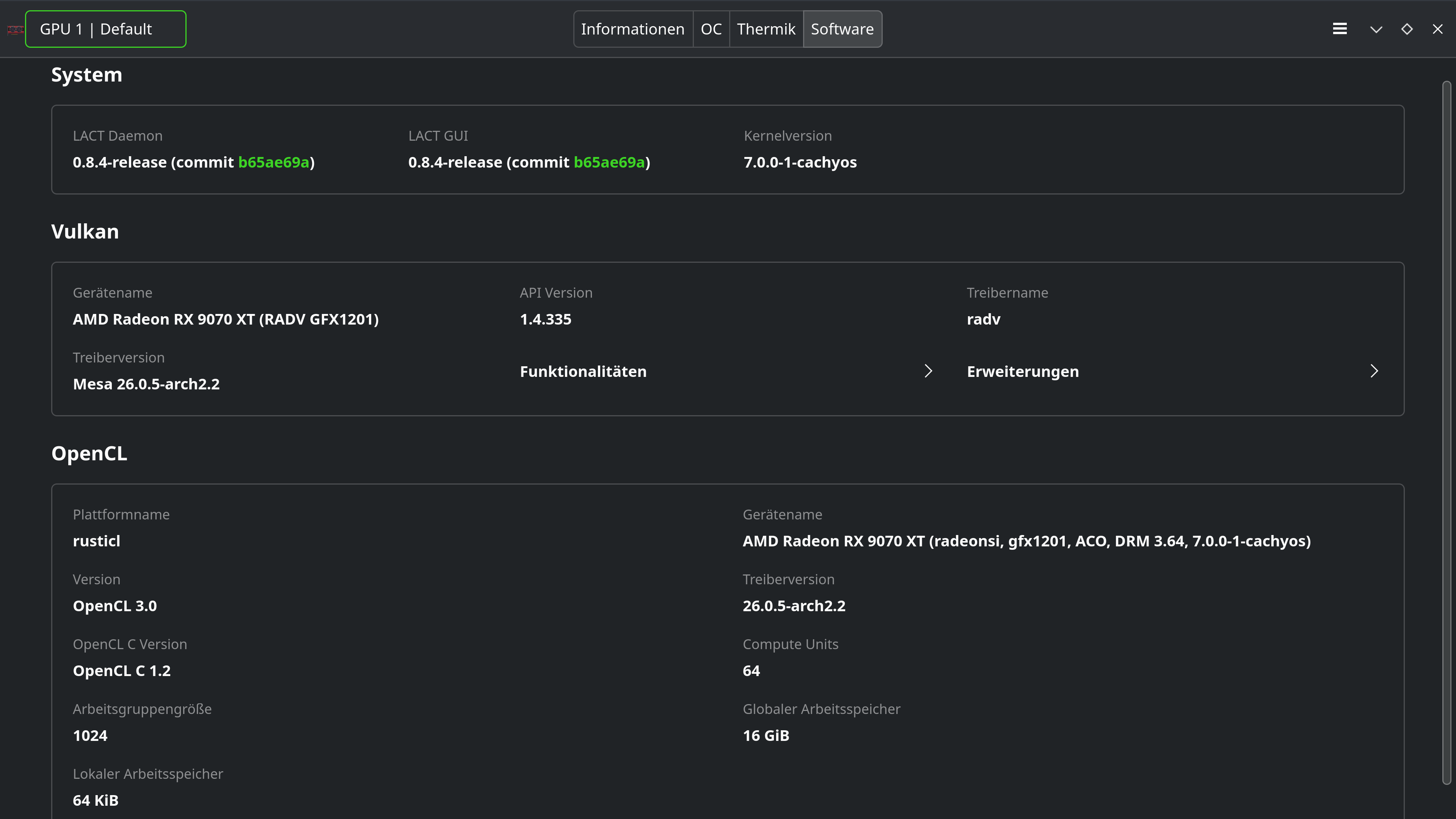Select the OpenCL 3.0 version value
The width and height of the screenshot is (1456, 819).
click(x=115, y=606)
